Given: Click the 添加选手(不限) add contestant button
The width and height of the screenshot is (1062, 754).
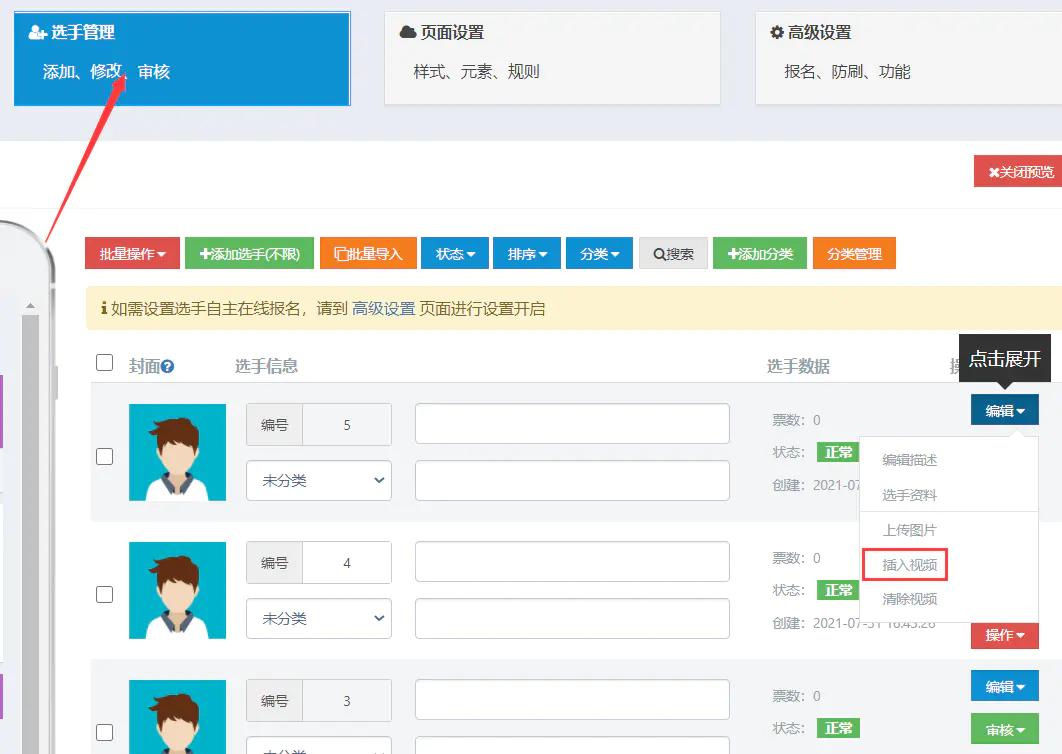Looking at the screenshot, I should point(248,253).
